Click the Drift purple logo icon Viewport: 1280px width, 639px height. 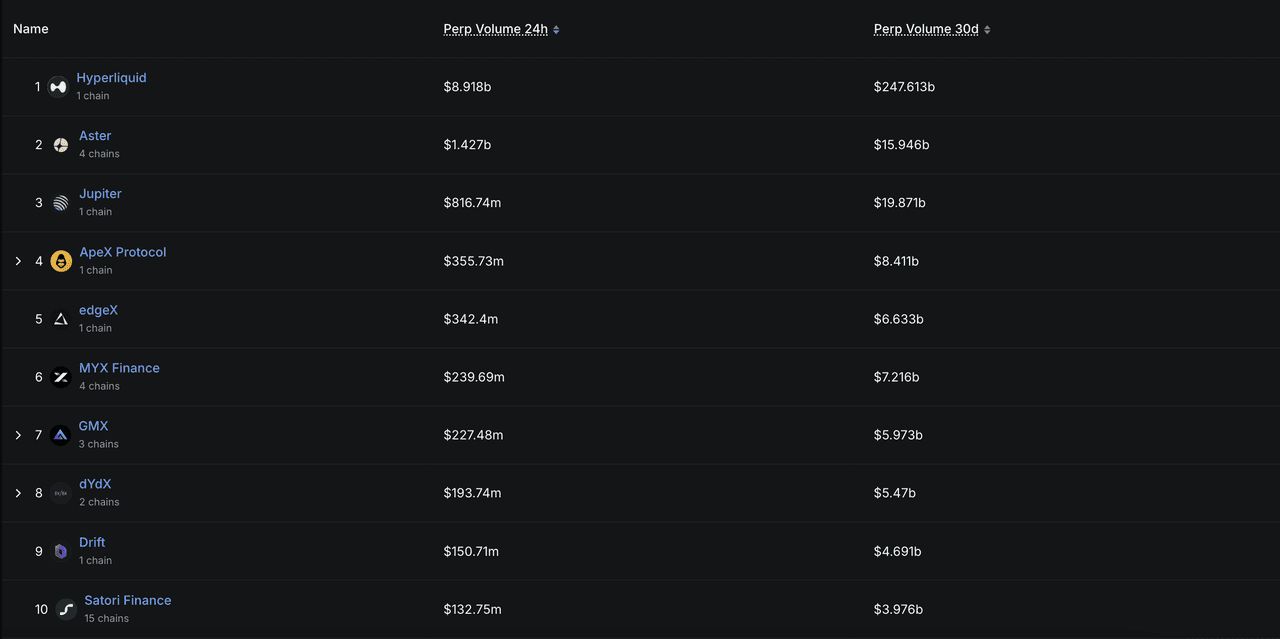[61, 551]
